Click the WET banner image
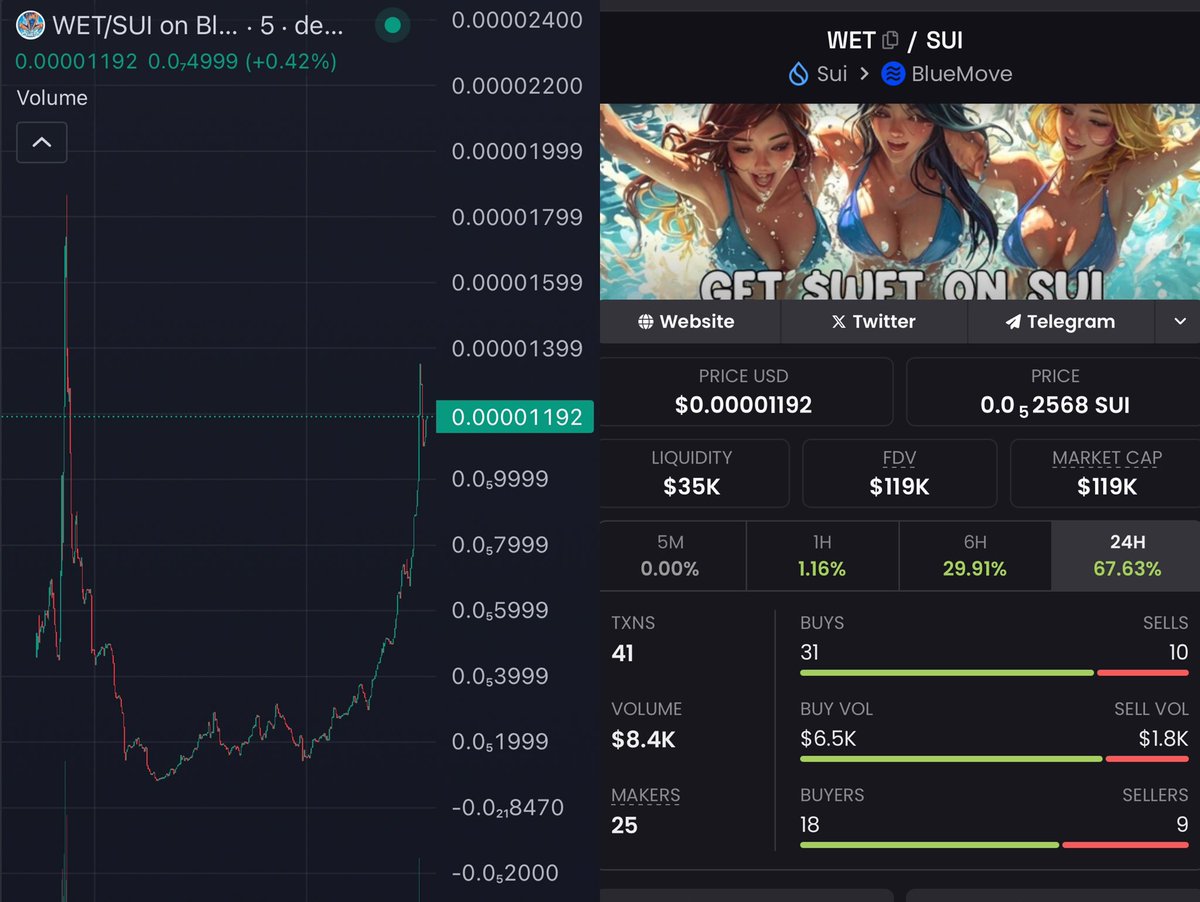The image size is (1200, 902). (x=900, y=201)
